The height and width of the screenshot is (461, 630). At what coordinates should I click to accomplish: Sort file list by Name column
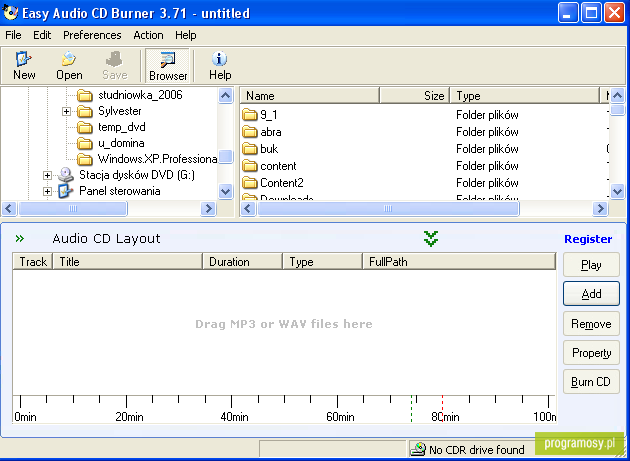click(310, 96)
